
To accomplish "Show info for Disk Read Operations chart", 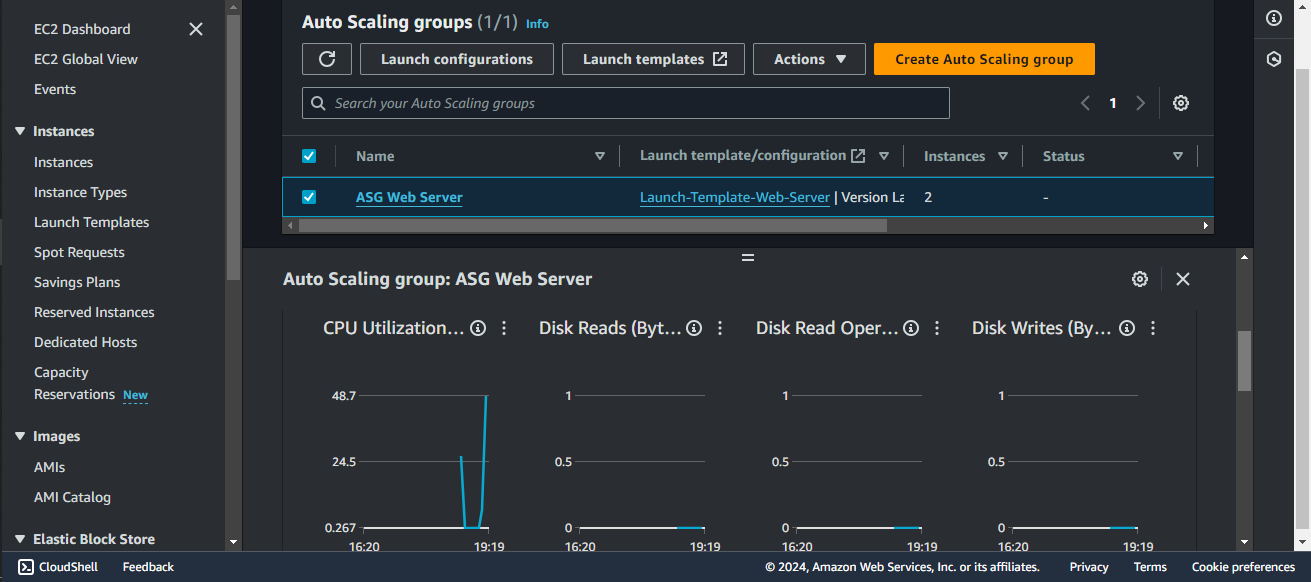I will (911, 328).
